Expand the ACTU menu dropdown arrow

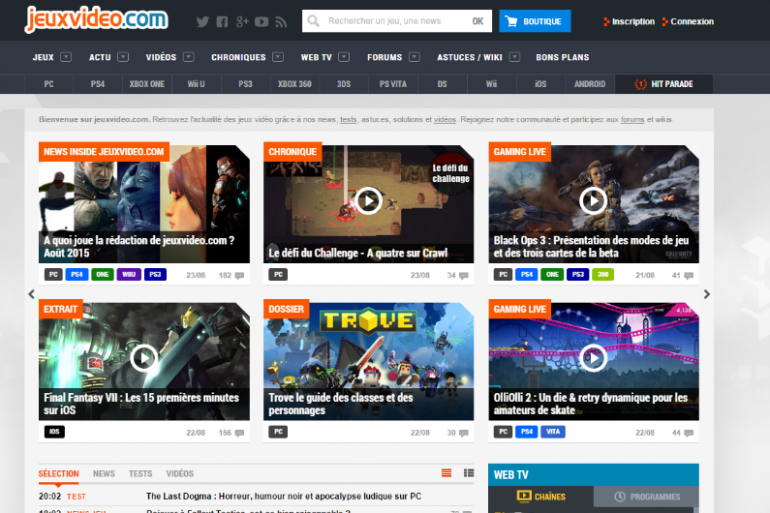click(123, 57)
